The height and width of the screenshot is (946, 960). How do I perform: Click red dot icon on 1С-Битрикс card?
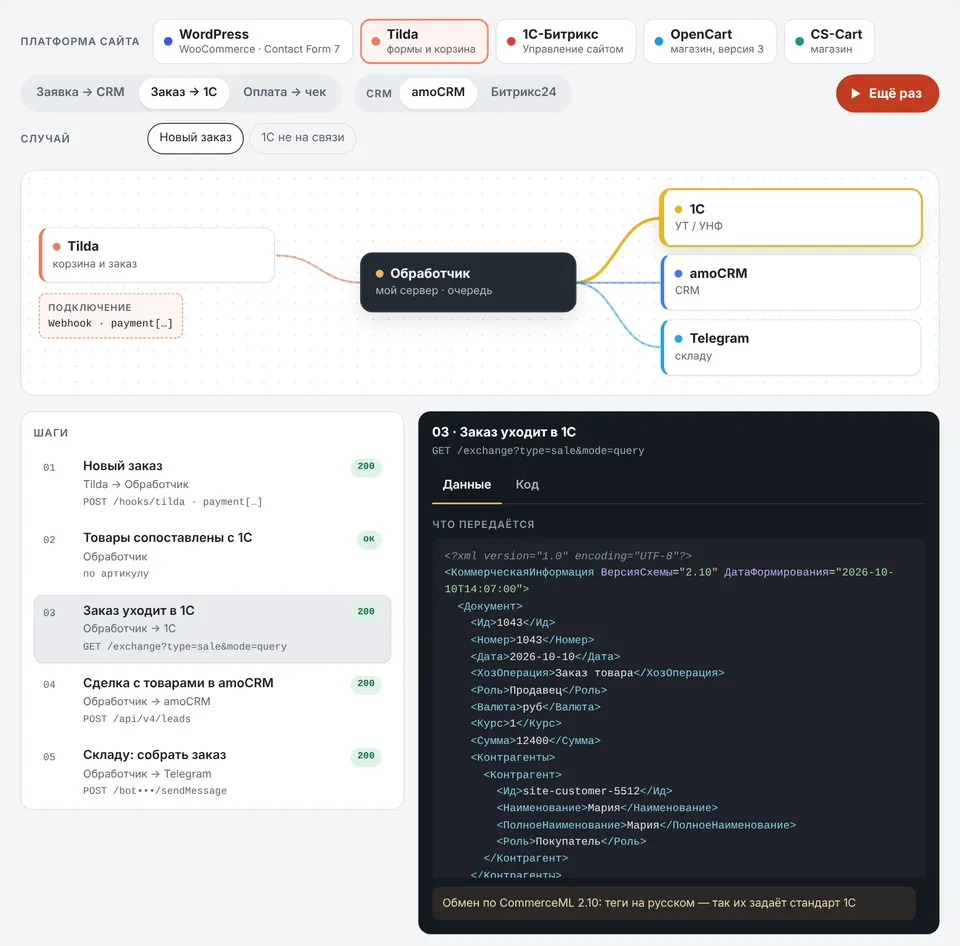[511, 42]
